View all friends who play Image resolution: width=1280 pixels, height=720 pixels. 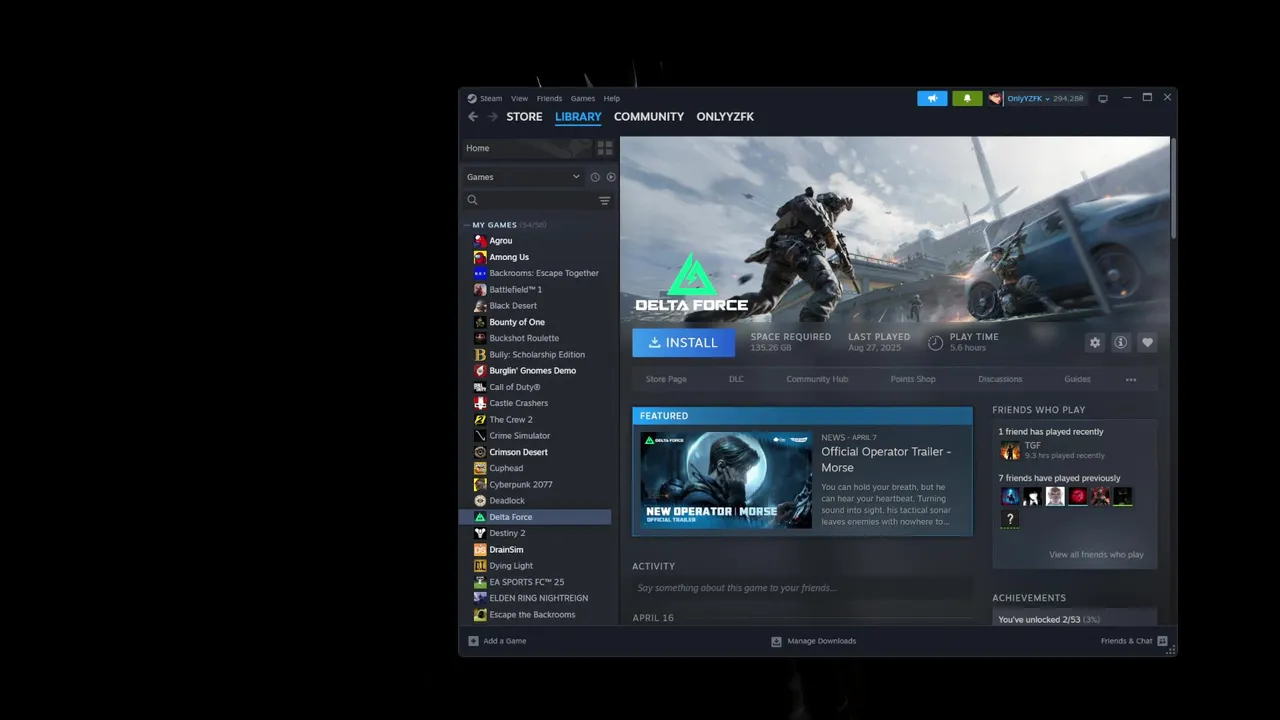pyautogui.click(x=1096, y=555)
